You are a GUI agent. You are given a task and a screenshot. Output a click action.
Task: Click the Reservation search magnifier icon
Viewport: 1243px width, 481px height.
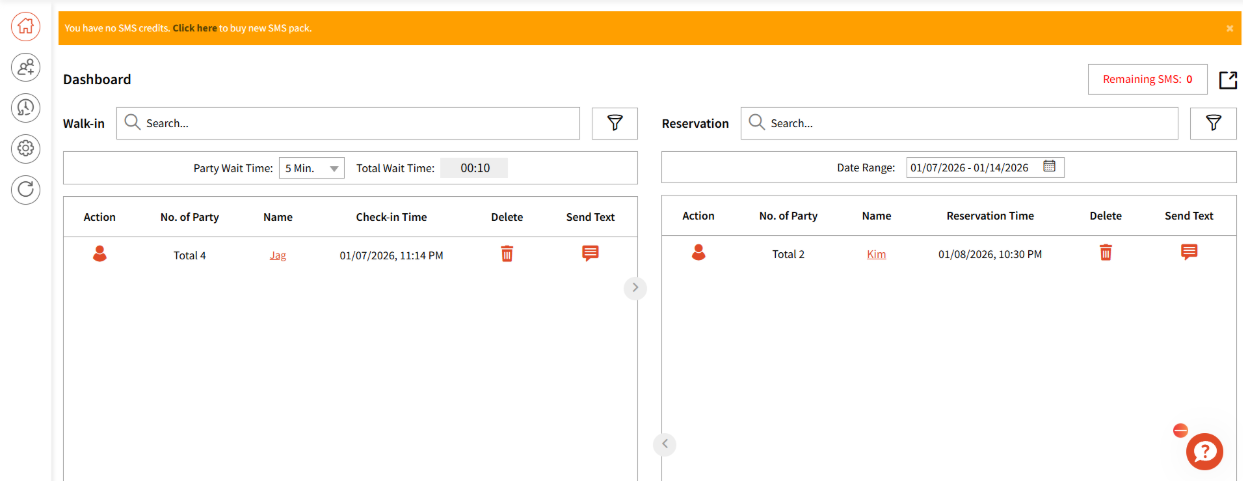[757, 123]
